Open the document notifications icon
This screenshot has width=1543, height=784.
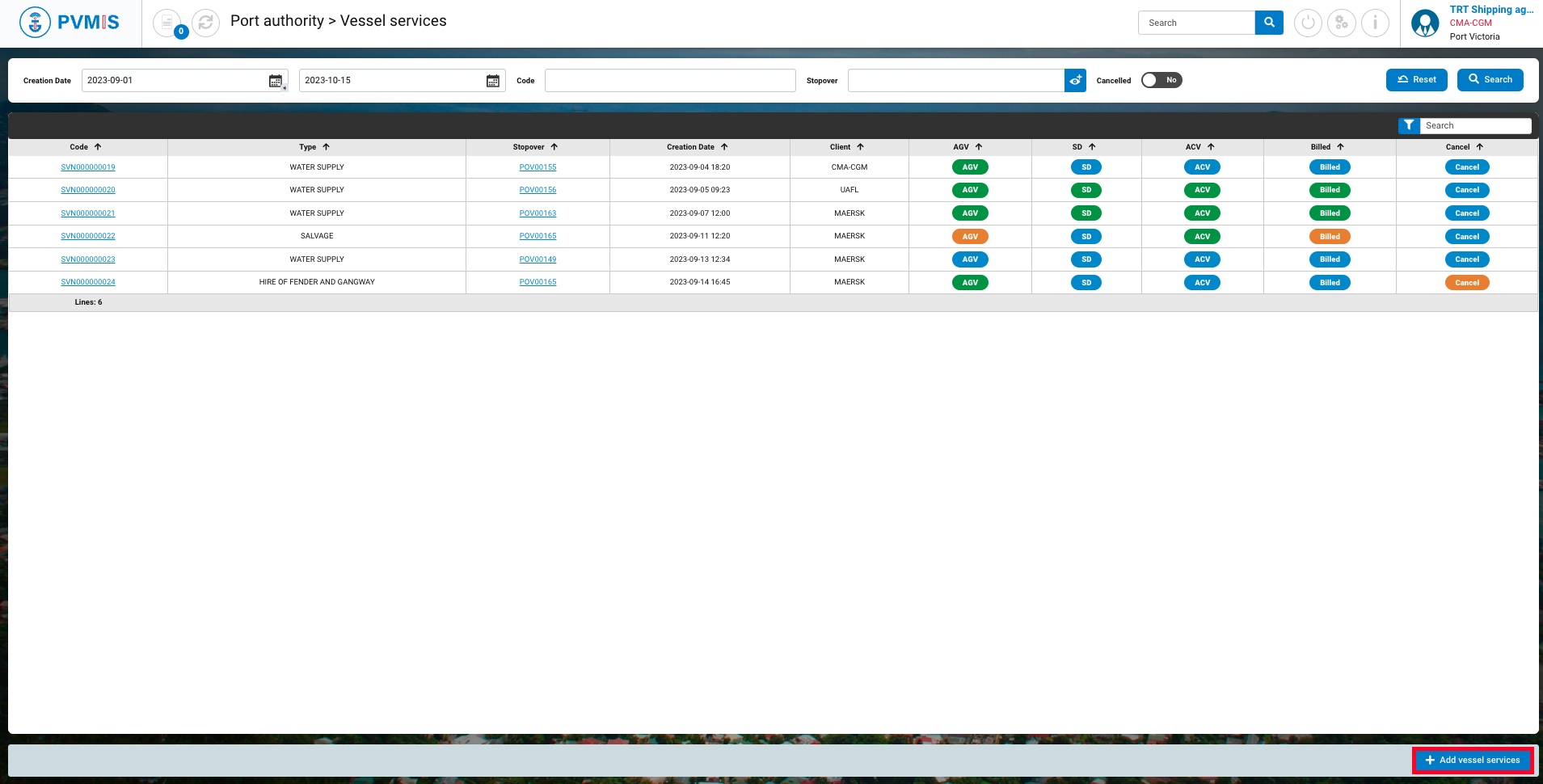coord(167,23)
